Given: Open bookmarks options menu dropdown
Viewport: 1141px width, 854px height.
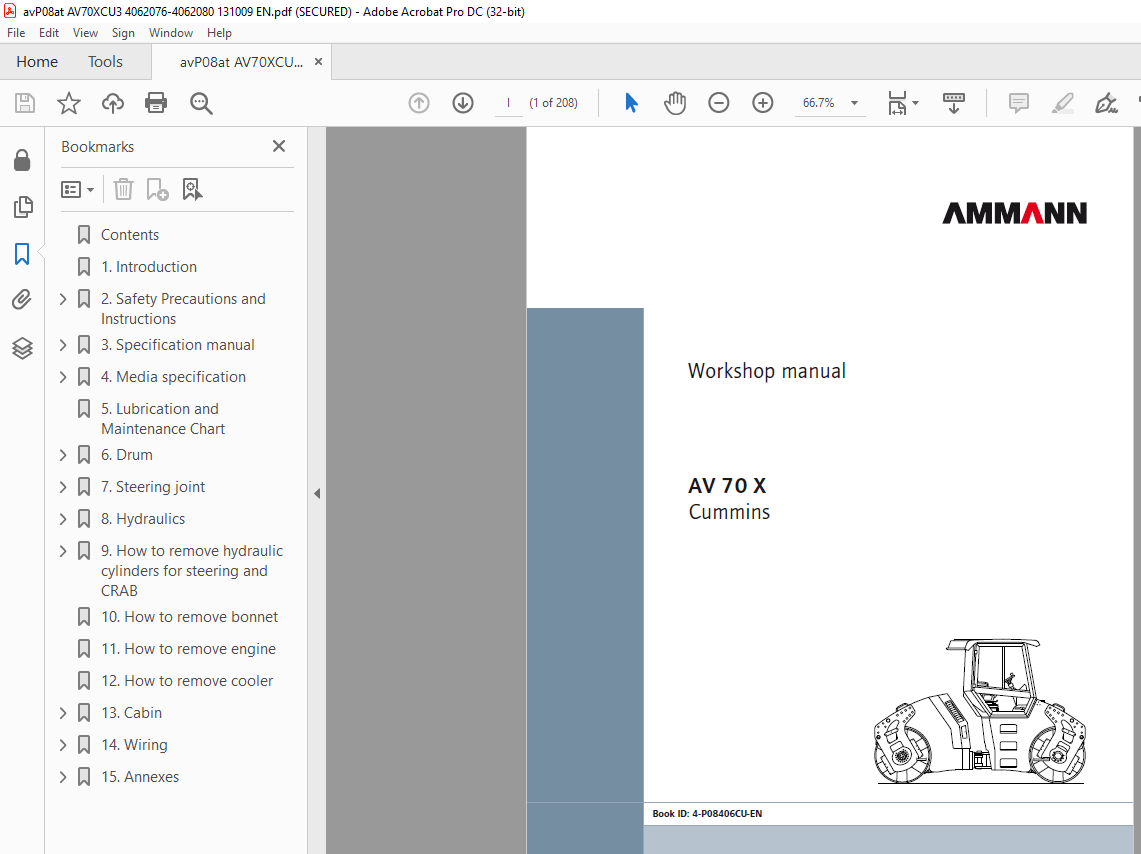Looking at the screenshot, I should coord(77,190).
